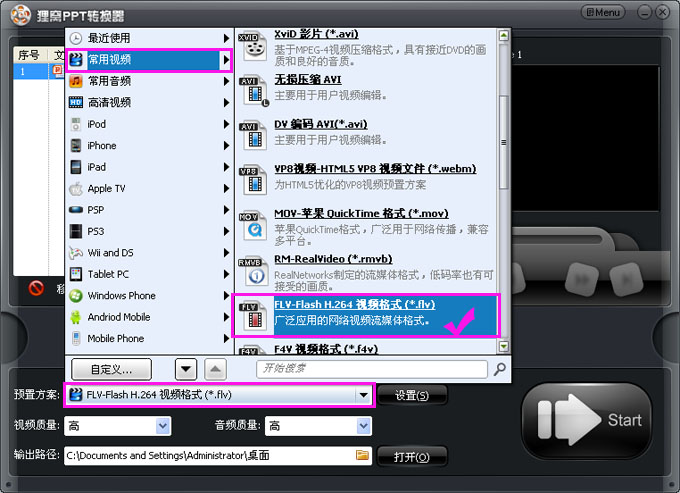Select row 1 in file list
Screen dimensions: 680x493
point(39,71)
